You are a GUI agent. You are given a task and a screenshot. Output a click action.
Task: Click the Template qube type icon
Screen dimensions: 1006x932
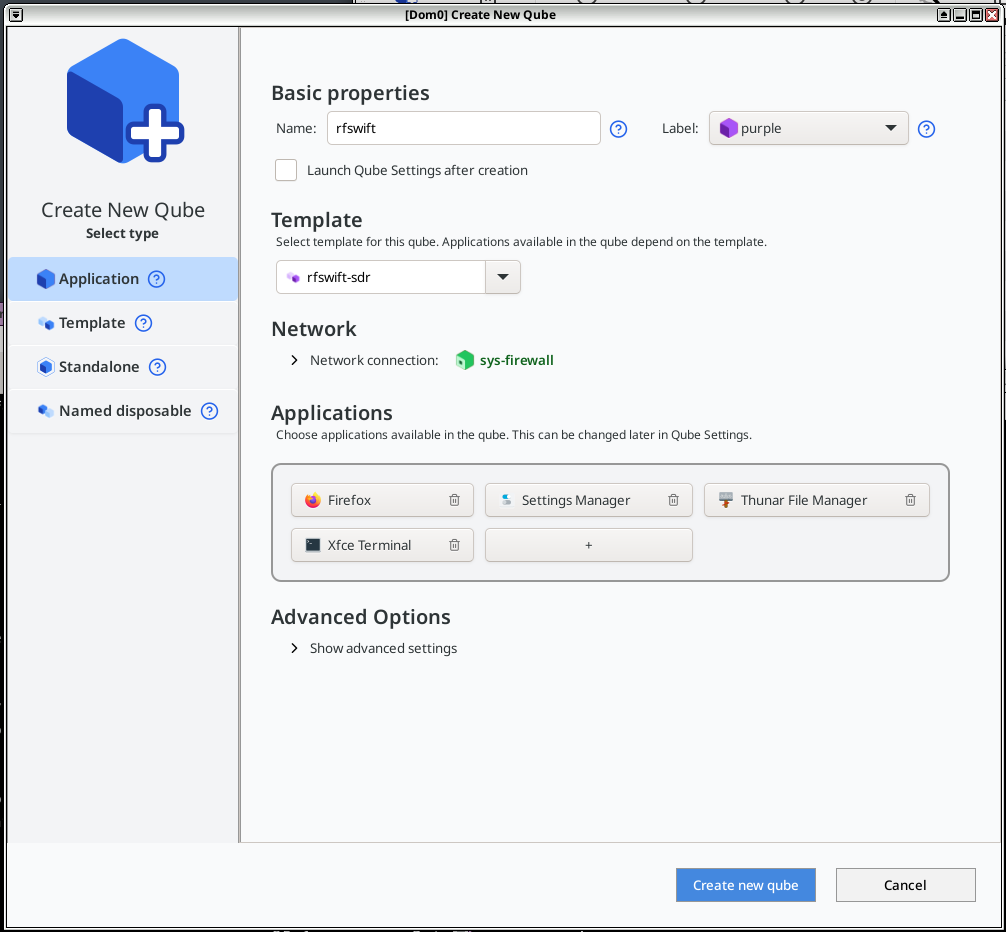point(46,323)
